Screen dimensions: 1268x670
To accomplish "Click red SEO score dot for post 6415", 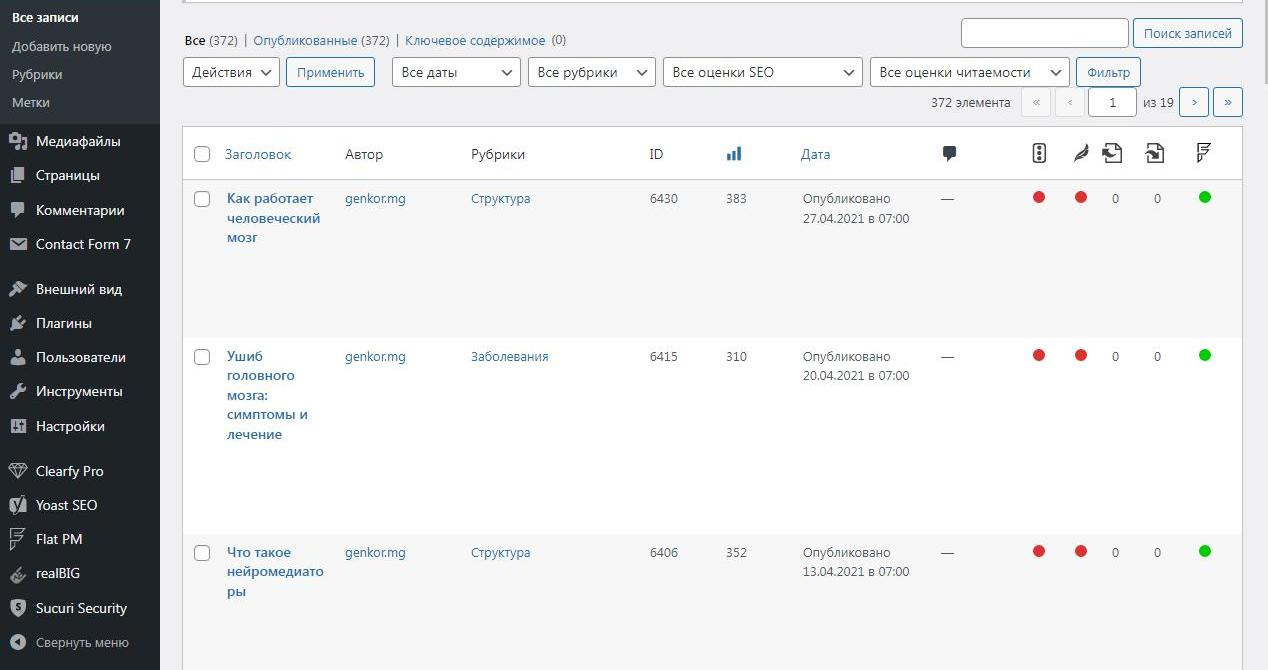I will tap(1039, 355).
